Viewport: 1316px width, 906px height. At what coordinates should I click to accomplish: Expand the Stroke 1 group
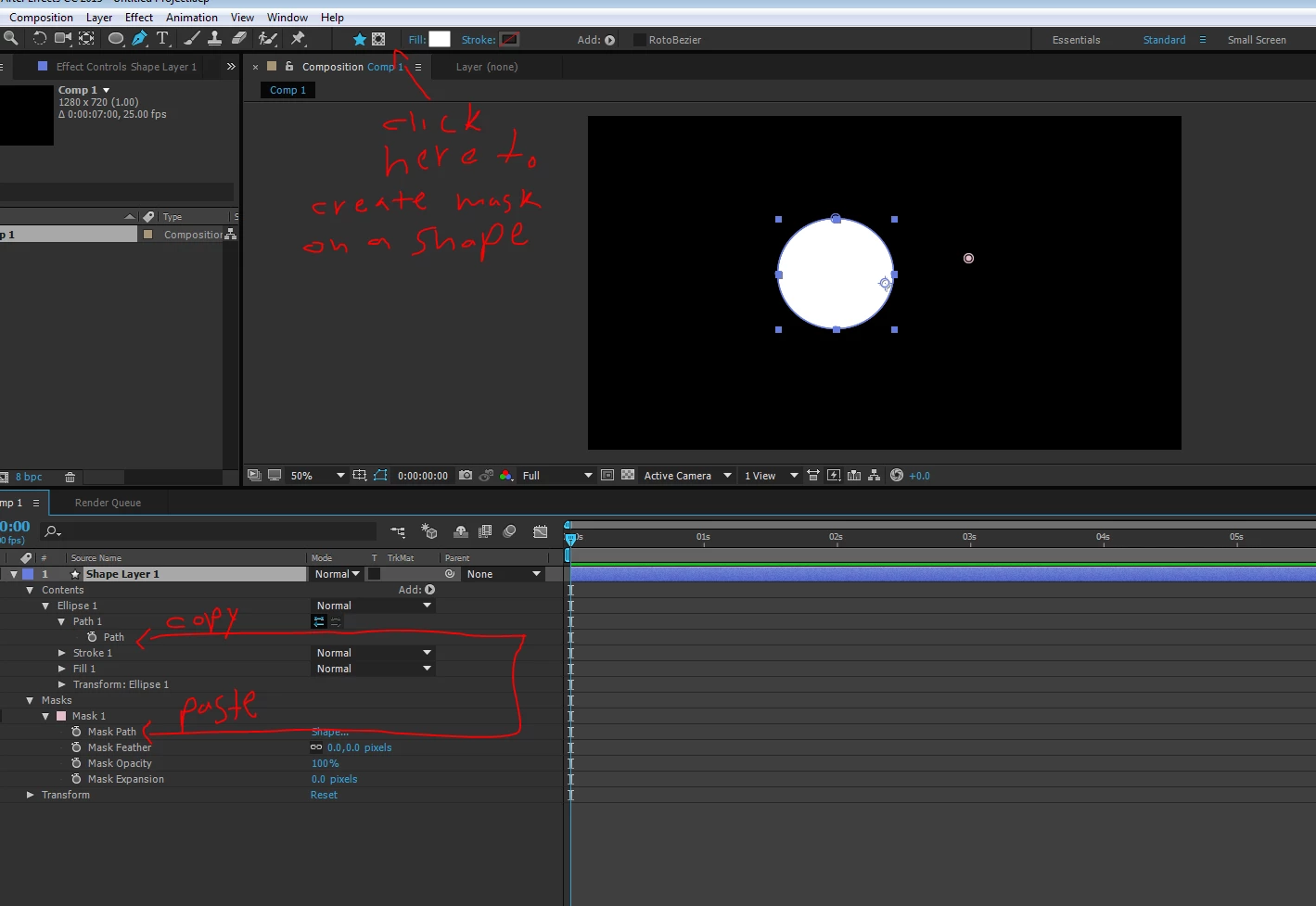coord(62,654)
